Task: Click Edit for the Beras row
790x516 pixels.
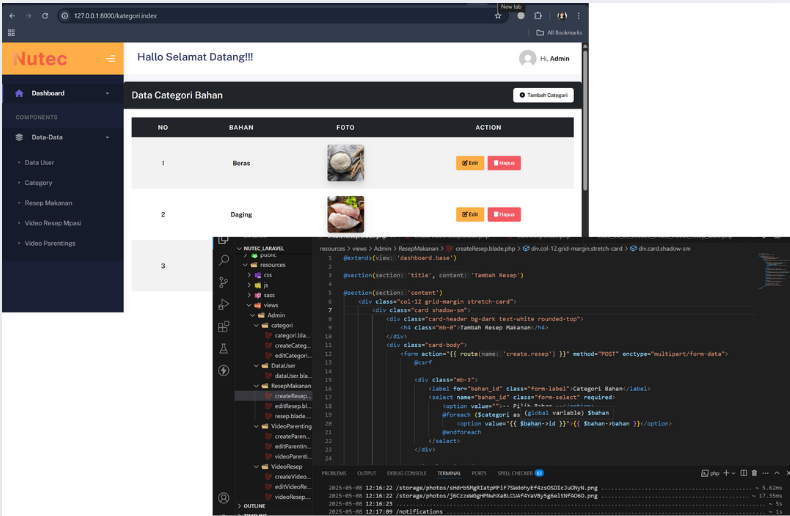Action: [x=470, y=163]
